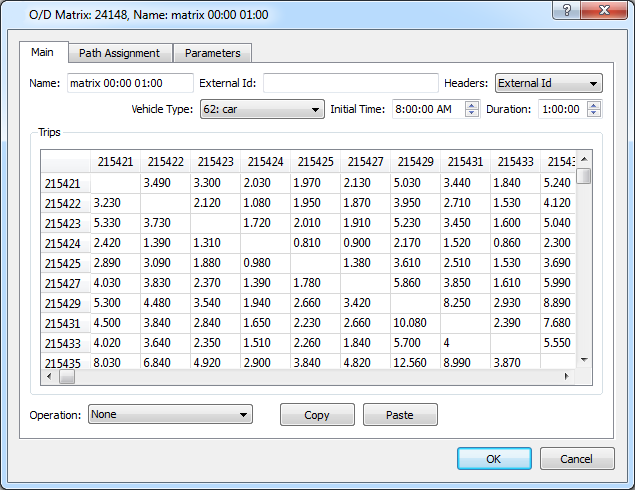Decrease Initial Time with down arrow
The width and height of the screenshot is (635, 490).
472,113
